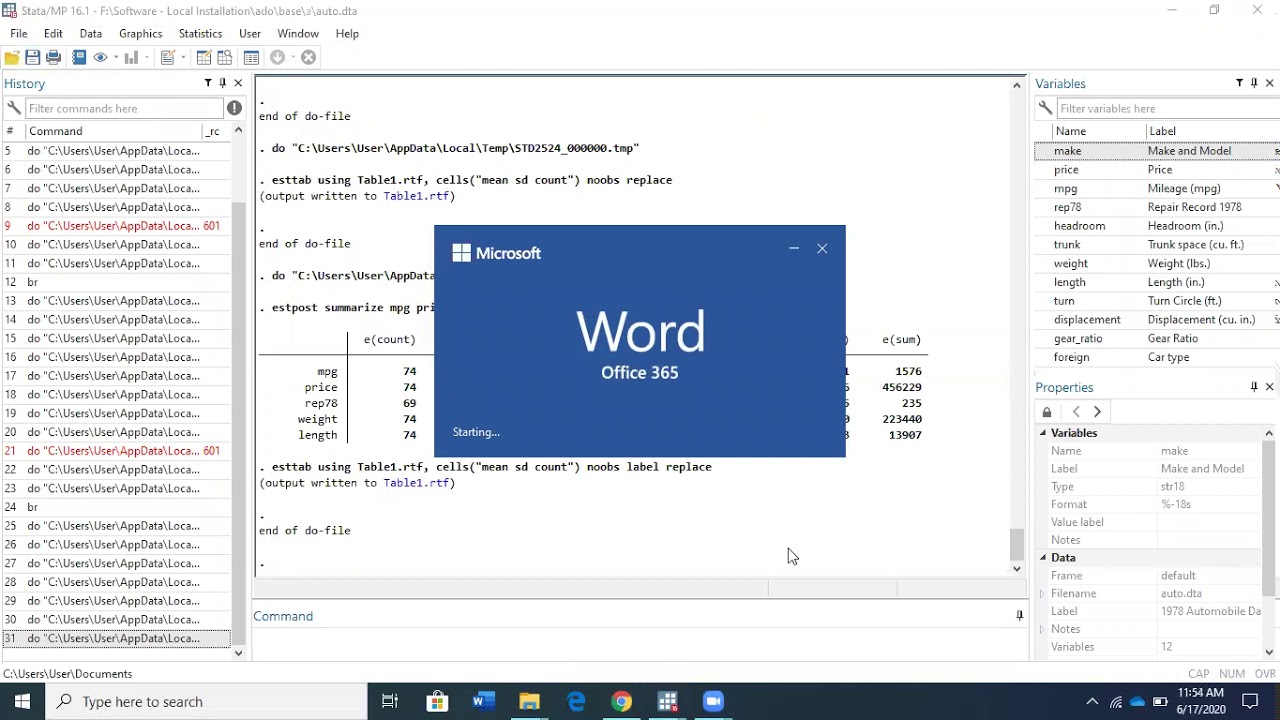Minimize the Word splash screen
The height and width of the screenshot is (720, 1280).
(794, 248)
